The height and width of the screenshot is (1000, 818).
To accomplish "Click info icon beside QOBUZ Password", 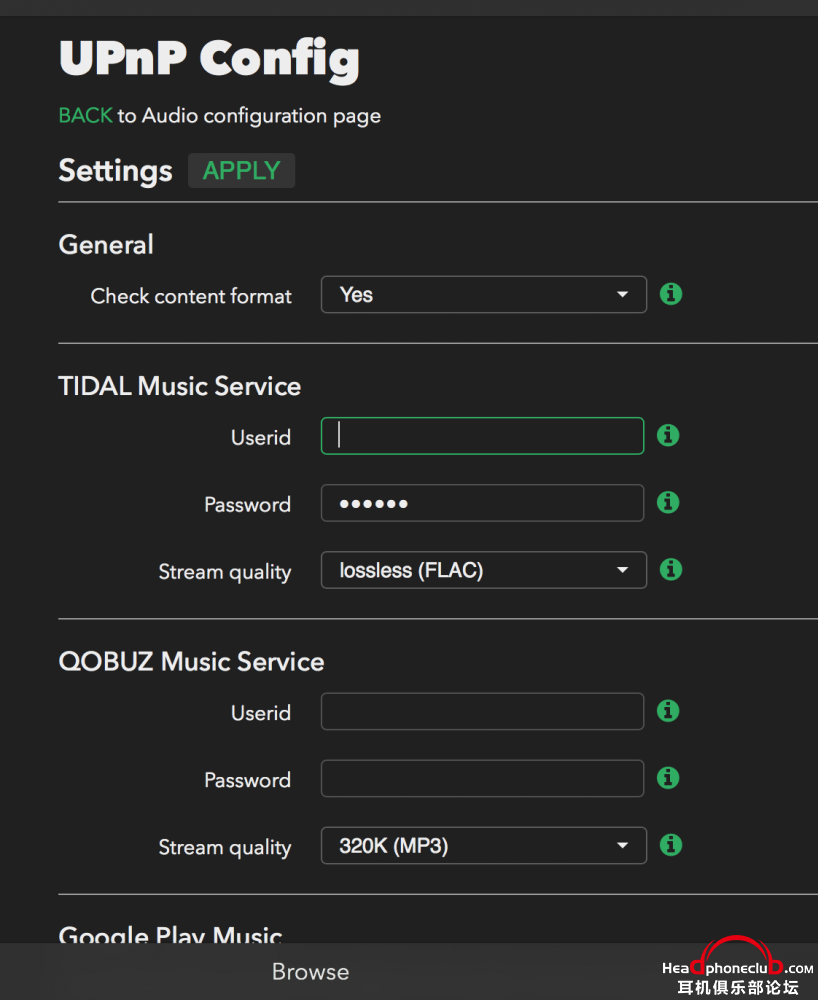I will (668, 778).
